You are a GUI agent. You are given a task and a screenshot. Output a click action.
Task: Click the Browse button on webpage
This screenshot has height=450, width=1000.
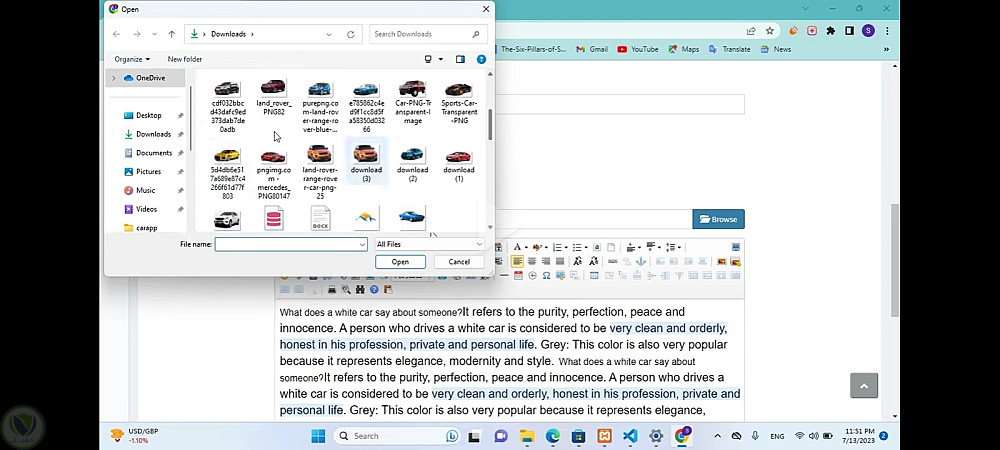click(x=718, y=219)
